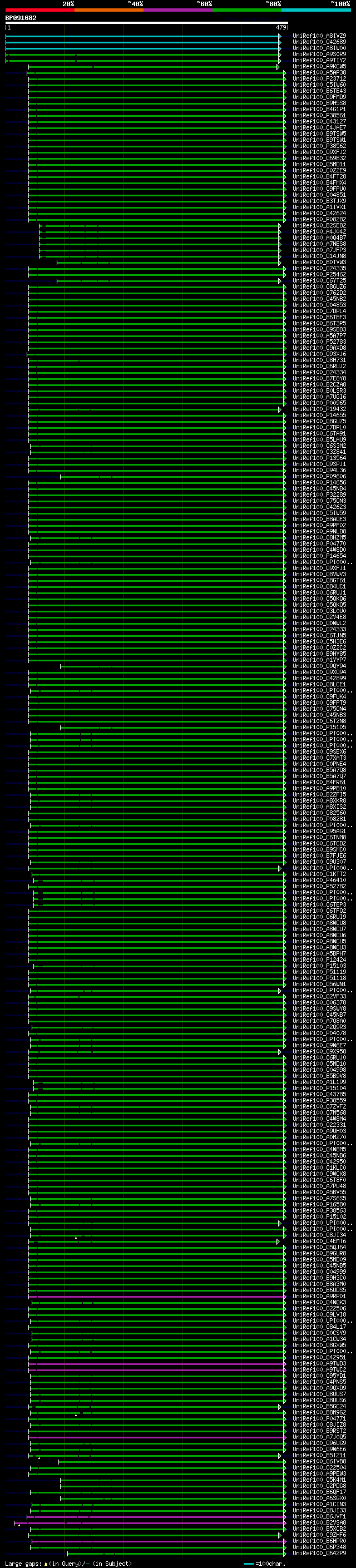Screen dimensions: 356x1568
Task: Open hit UniRef100_A8IVZ9
Action: tap(319, 36)
